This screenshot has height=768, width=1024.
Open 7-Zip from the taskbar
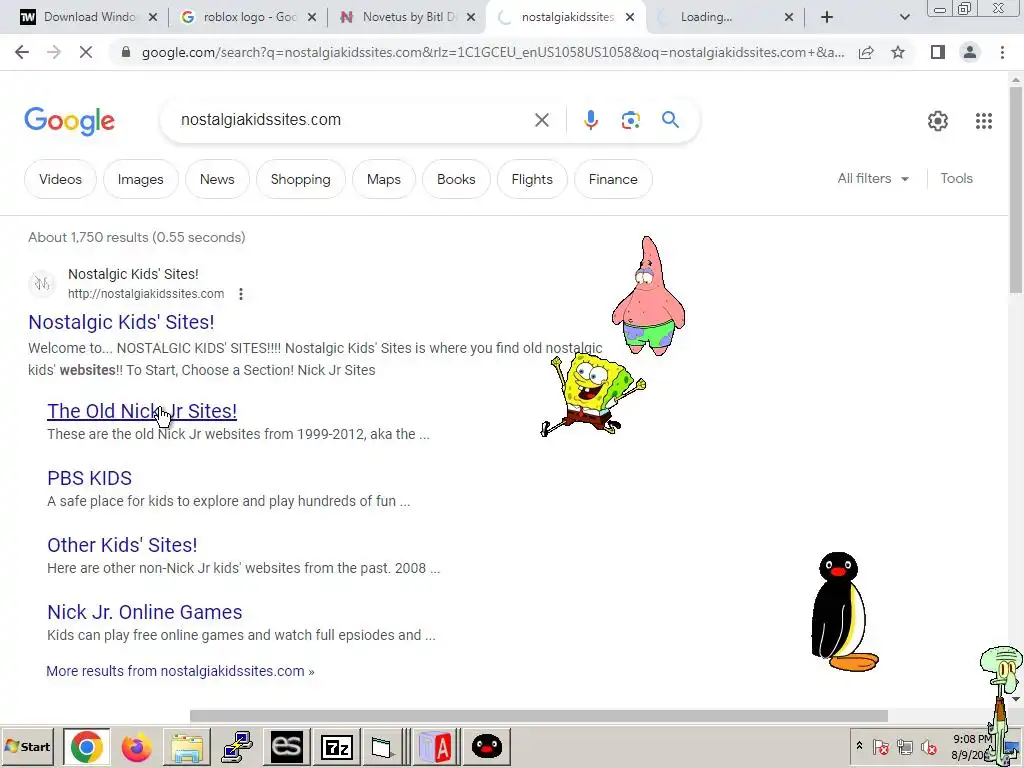pyautogui.click(x=337, y=746)
